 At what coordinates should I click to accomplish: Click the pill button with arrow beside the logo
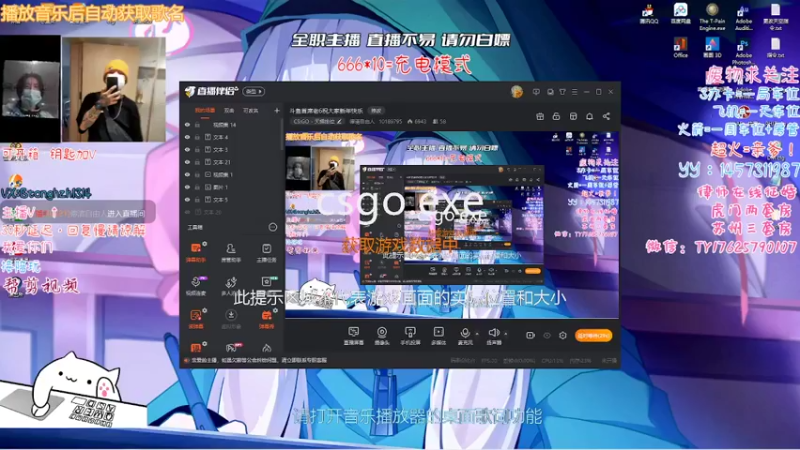254,91
